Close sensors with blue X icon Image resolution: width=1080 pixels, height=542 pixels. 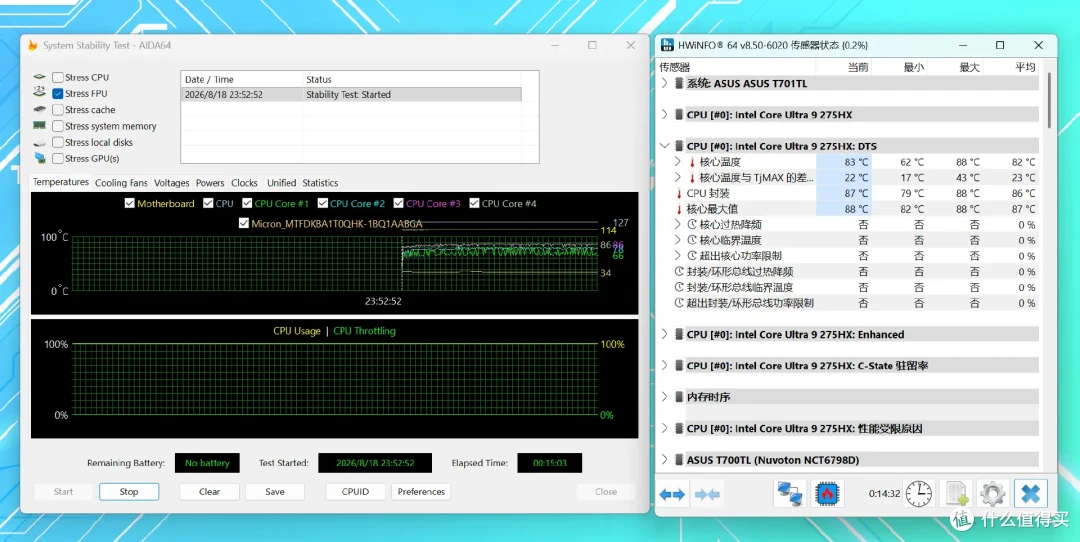(1030, 494)
